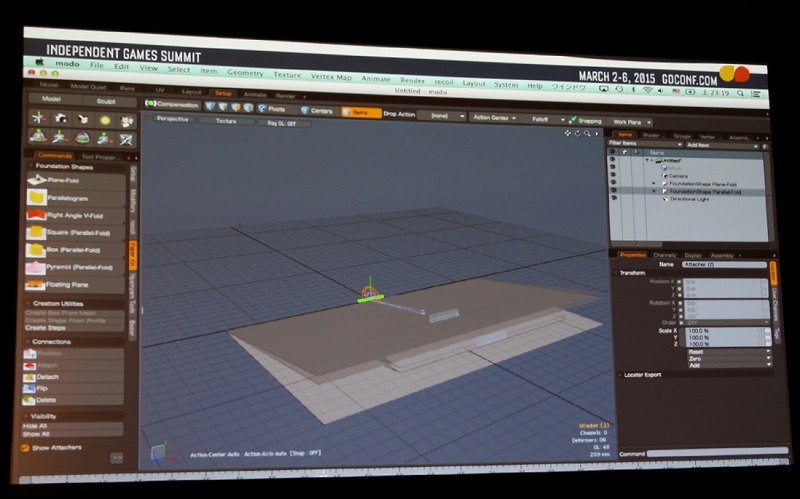Open macOS Spotlight search
Viewport: 800px width, 499px height.
point(740,93)
